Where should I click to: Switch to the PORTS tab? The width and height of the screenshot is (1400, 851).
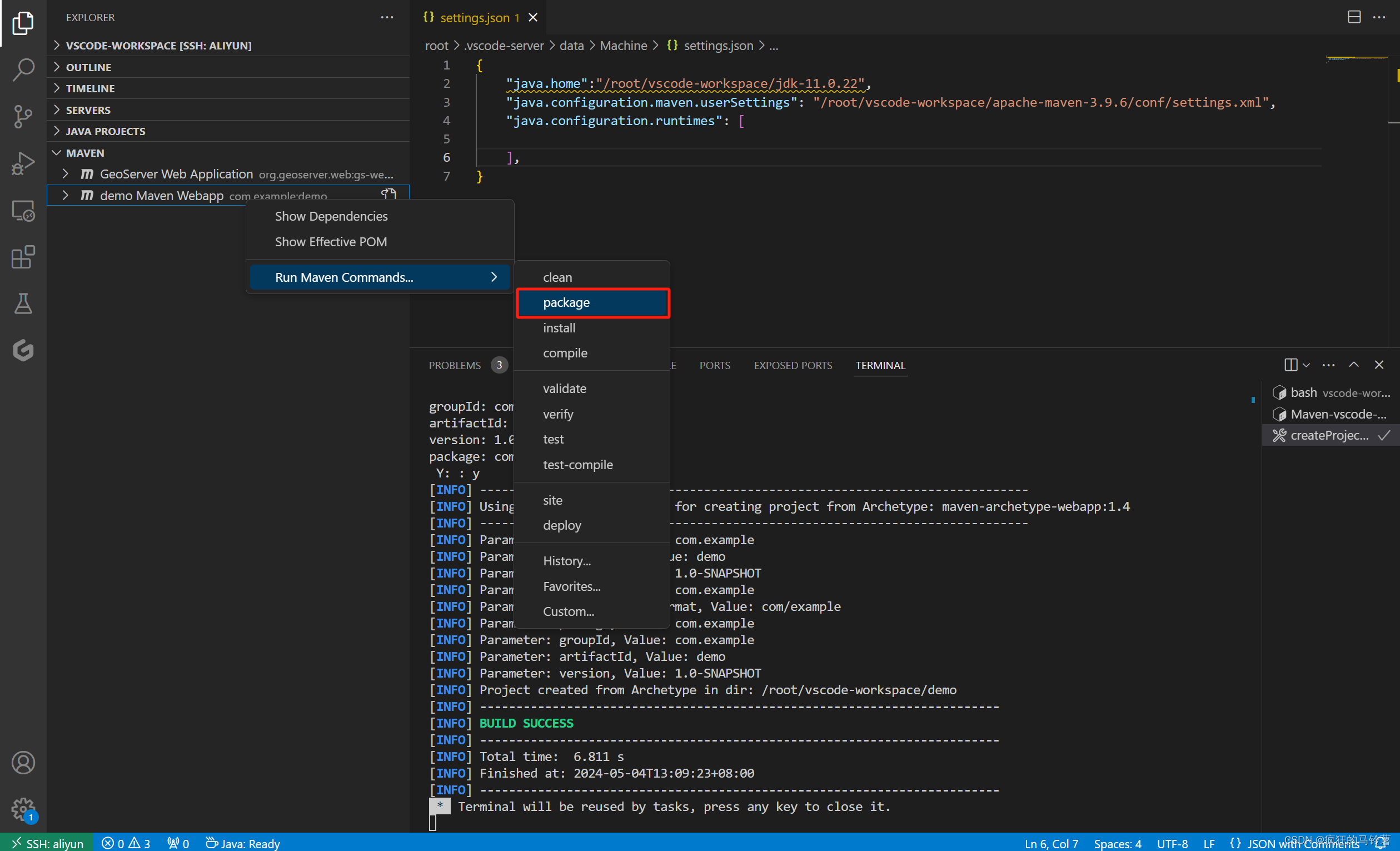coord(714,365)
